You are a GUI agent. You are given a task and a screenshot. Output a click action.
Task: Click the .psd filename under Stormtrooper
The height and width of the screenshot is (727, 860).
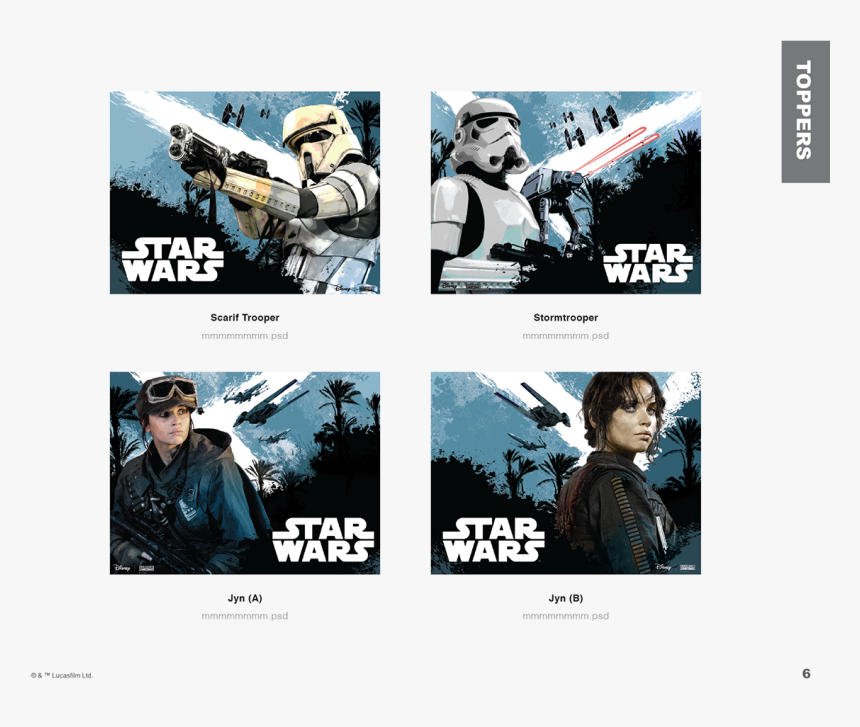tap(565, 336)
